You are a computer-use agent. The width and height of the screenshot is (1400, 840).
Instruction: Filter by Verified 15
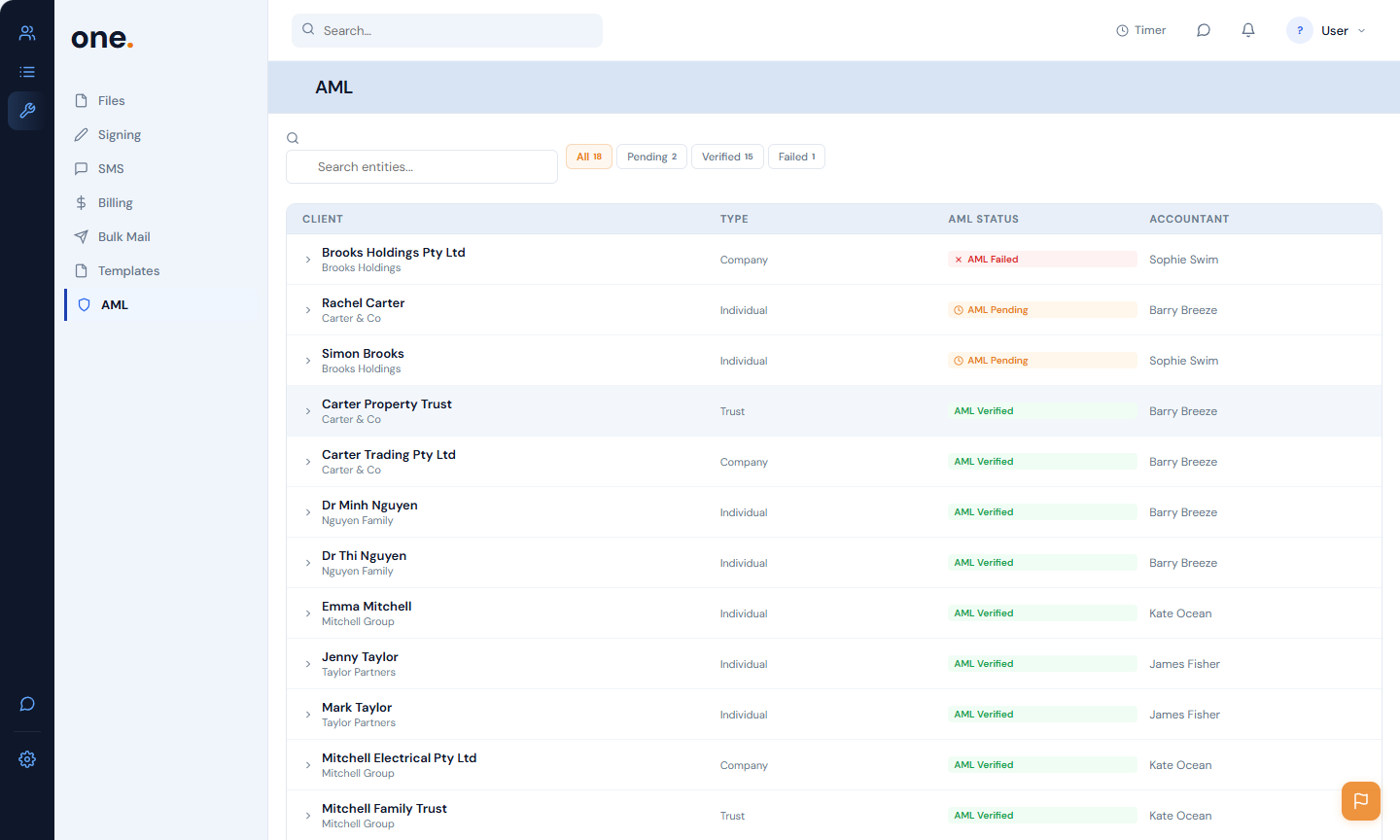(x=727, y=157)
